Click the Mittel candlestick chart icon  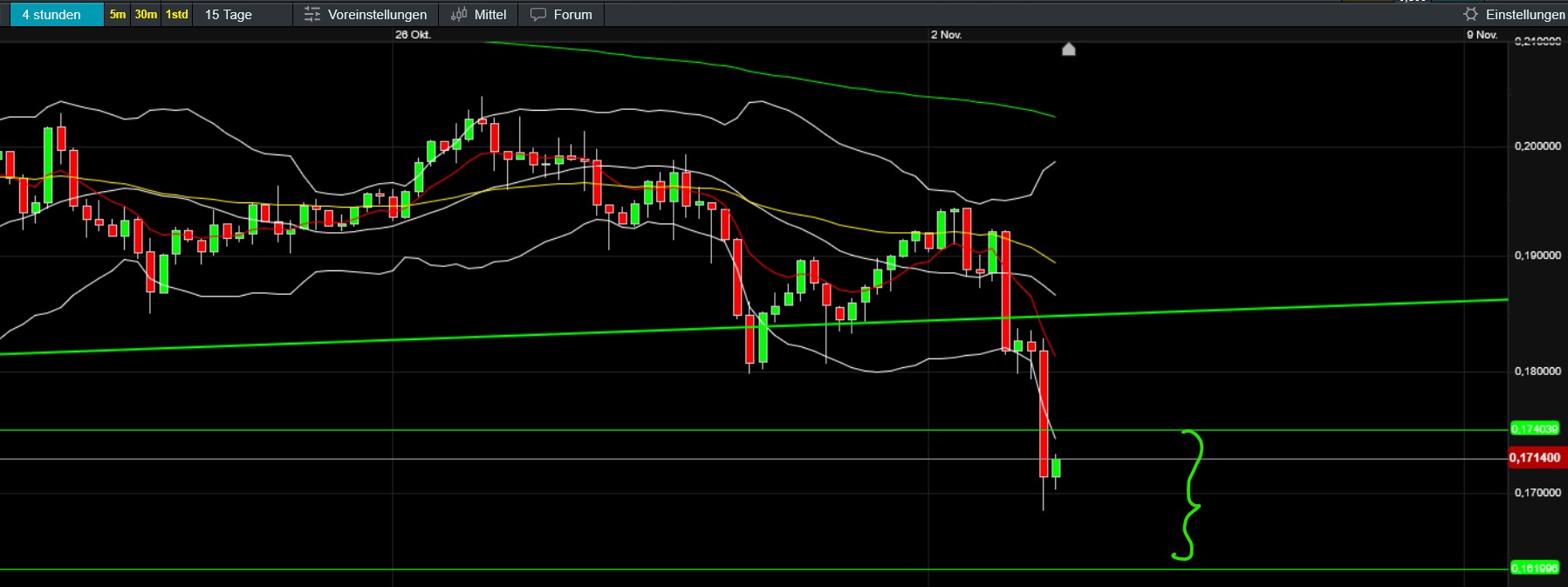tap(459, 15)
